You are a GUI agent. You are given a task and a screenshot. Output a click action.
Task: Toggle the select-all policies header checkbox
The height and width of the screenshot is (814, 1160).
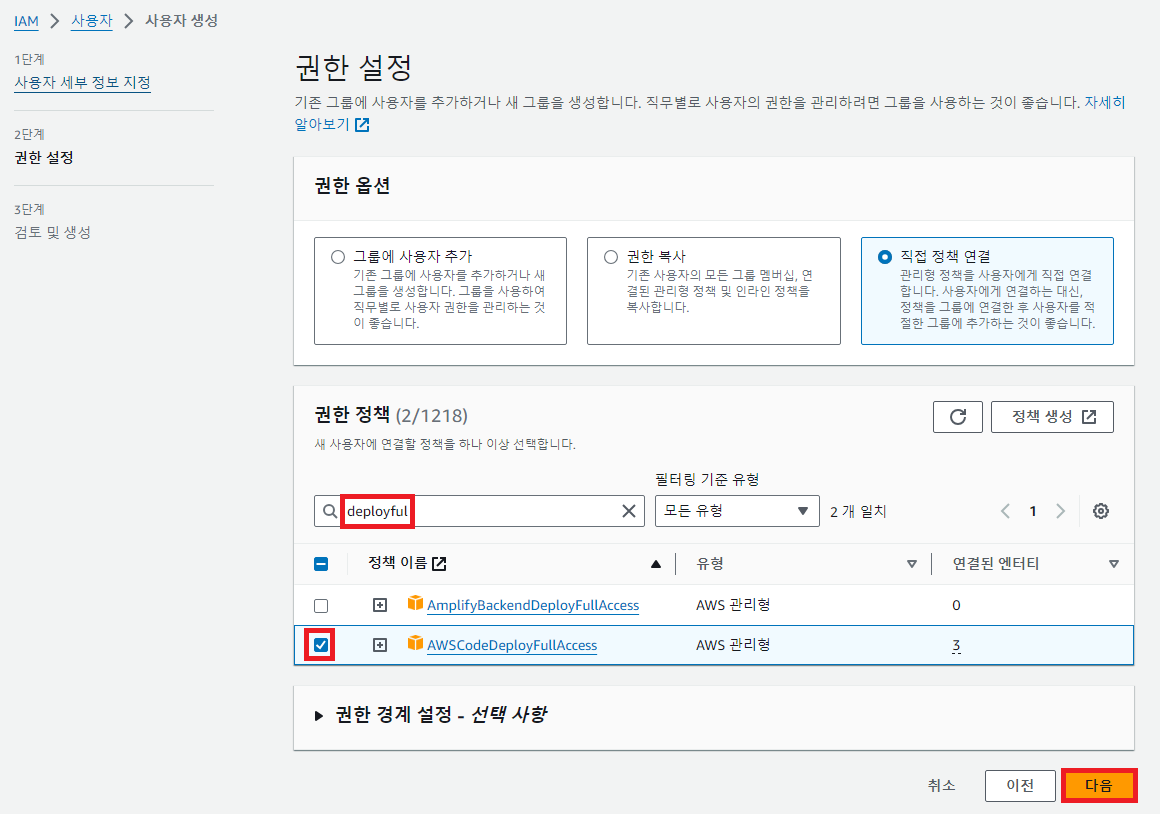point(321,564)
